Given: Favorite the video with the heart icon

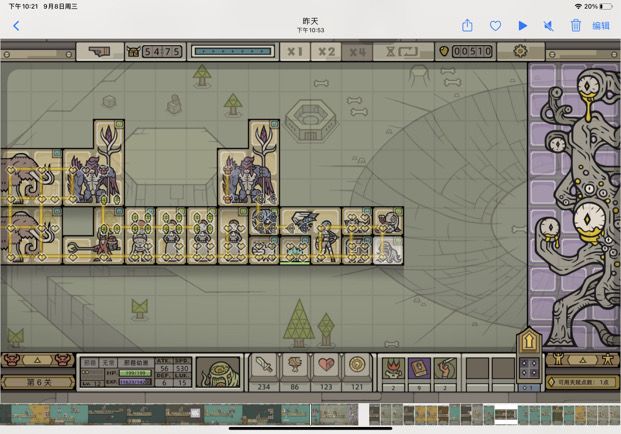Looking at the screenshot, I should coord(495,26).
